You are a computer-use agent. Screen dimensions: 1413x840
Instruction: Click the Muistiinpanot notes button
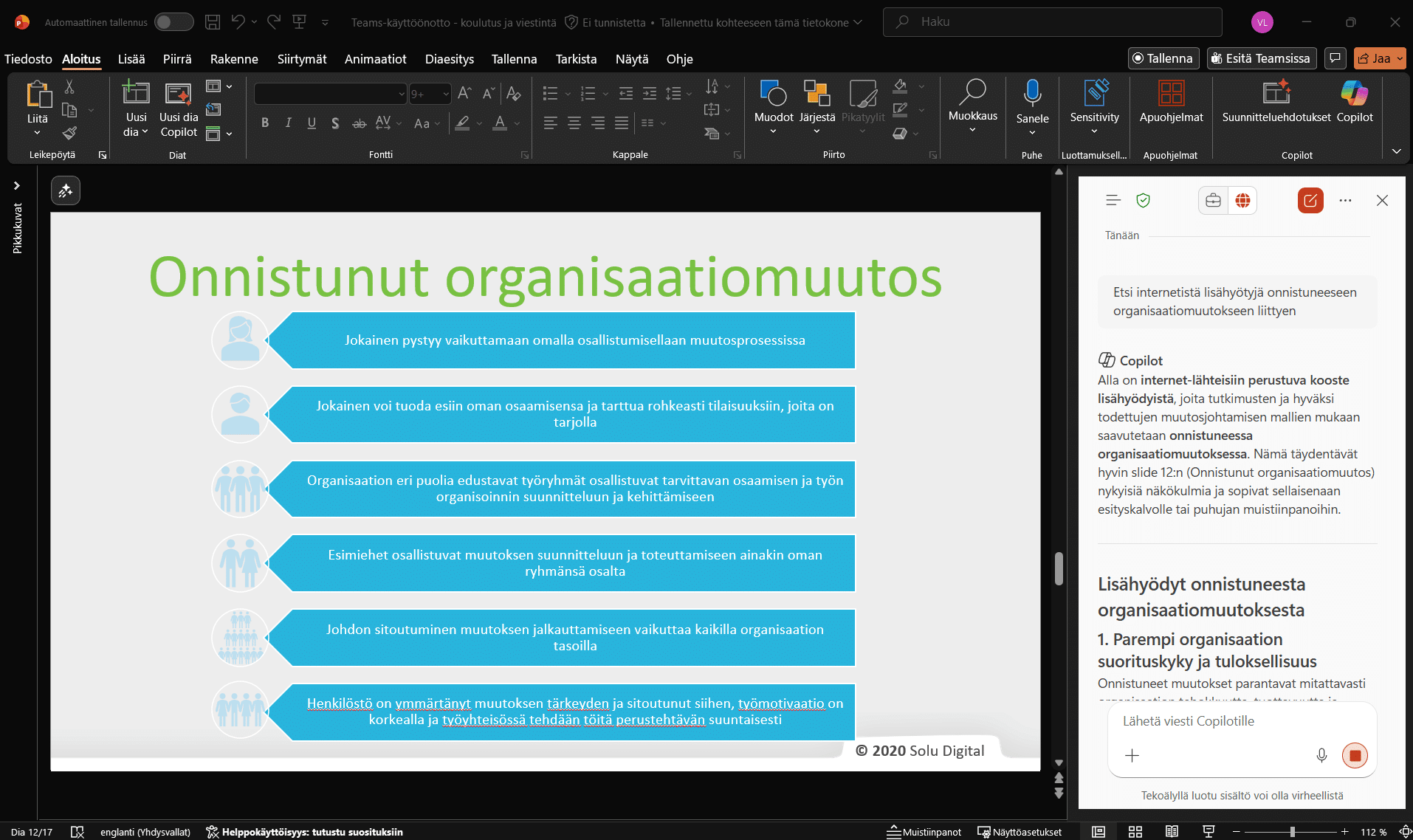coord(924,832)
